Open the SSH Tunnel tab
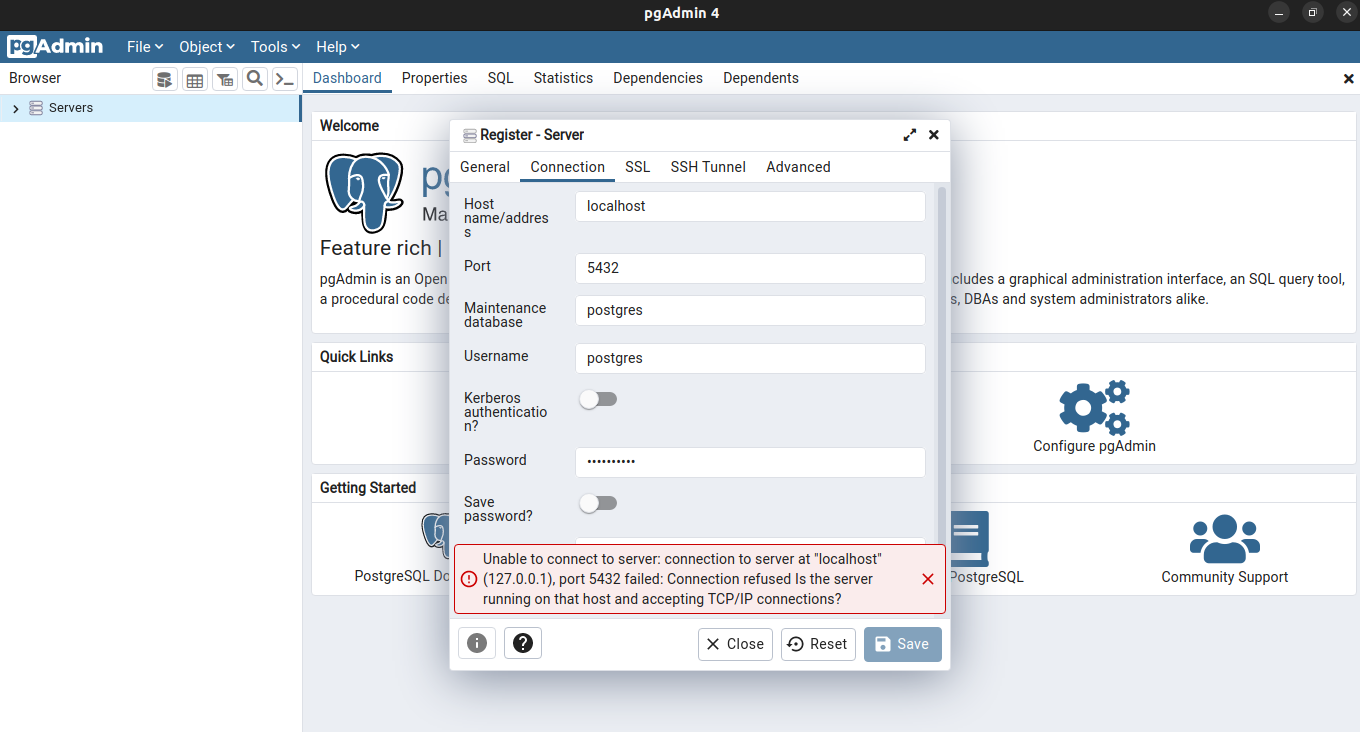The height and width of the screenshot is (732, 1360). click(x=708, y=167)
